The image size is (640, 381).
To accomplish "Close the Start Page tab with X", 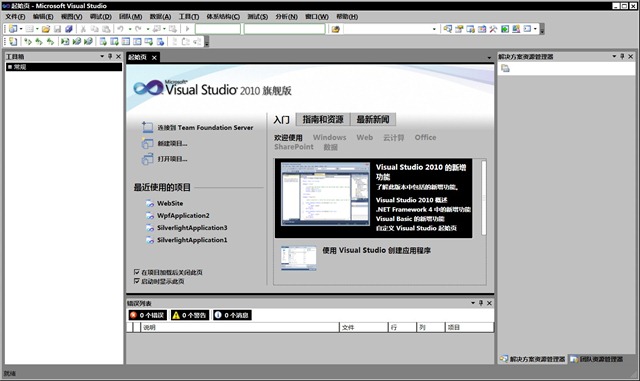I will [x=154, y=58].
